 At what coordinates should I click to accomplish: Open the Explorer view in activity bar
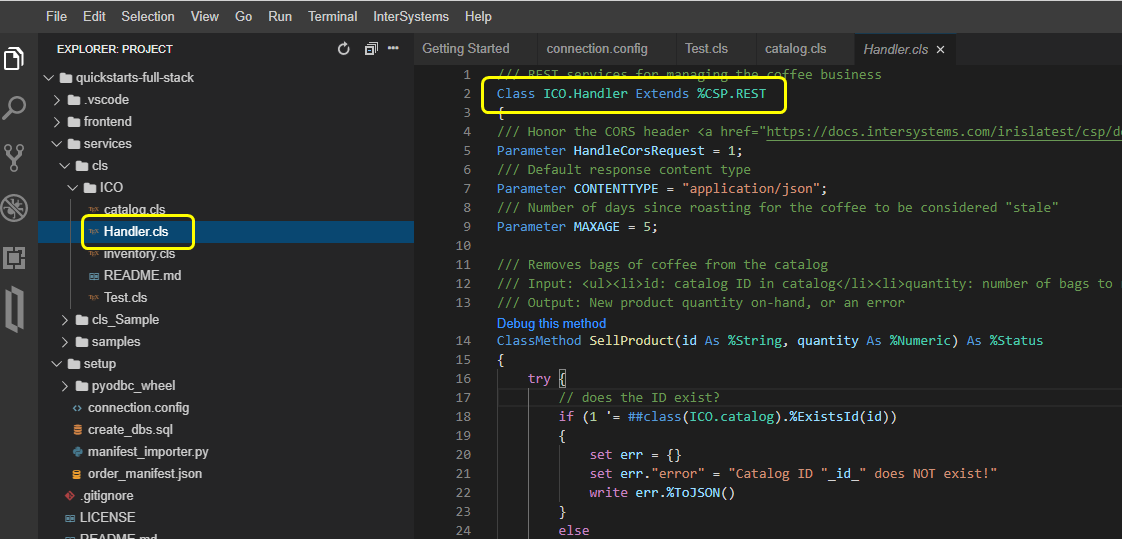tap(14, 59)
